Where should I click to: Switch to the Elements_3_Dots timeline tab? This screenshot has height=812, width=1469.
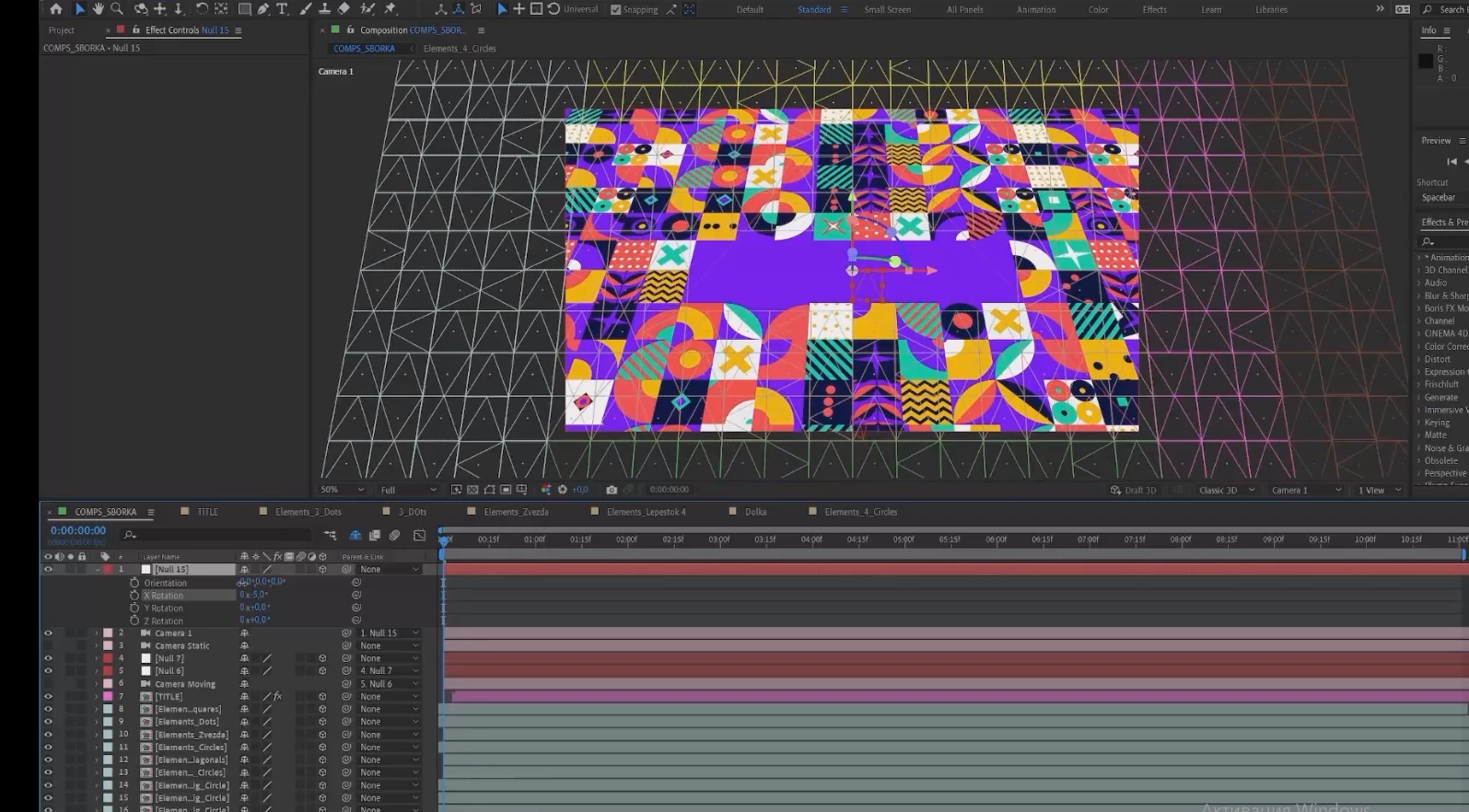pyautogui.click(x=309, y=512)
